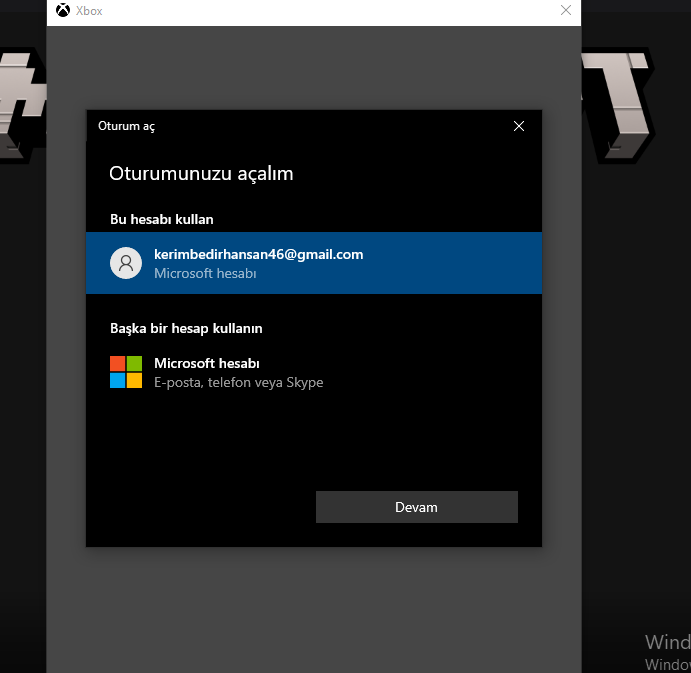Click the Oturumunuzu açalım heading
Viewport: 691px width, 673px height.
click(x=201, y=174)
